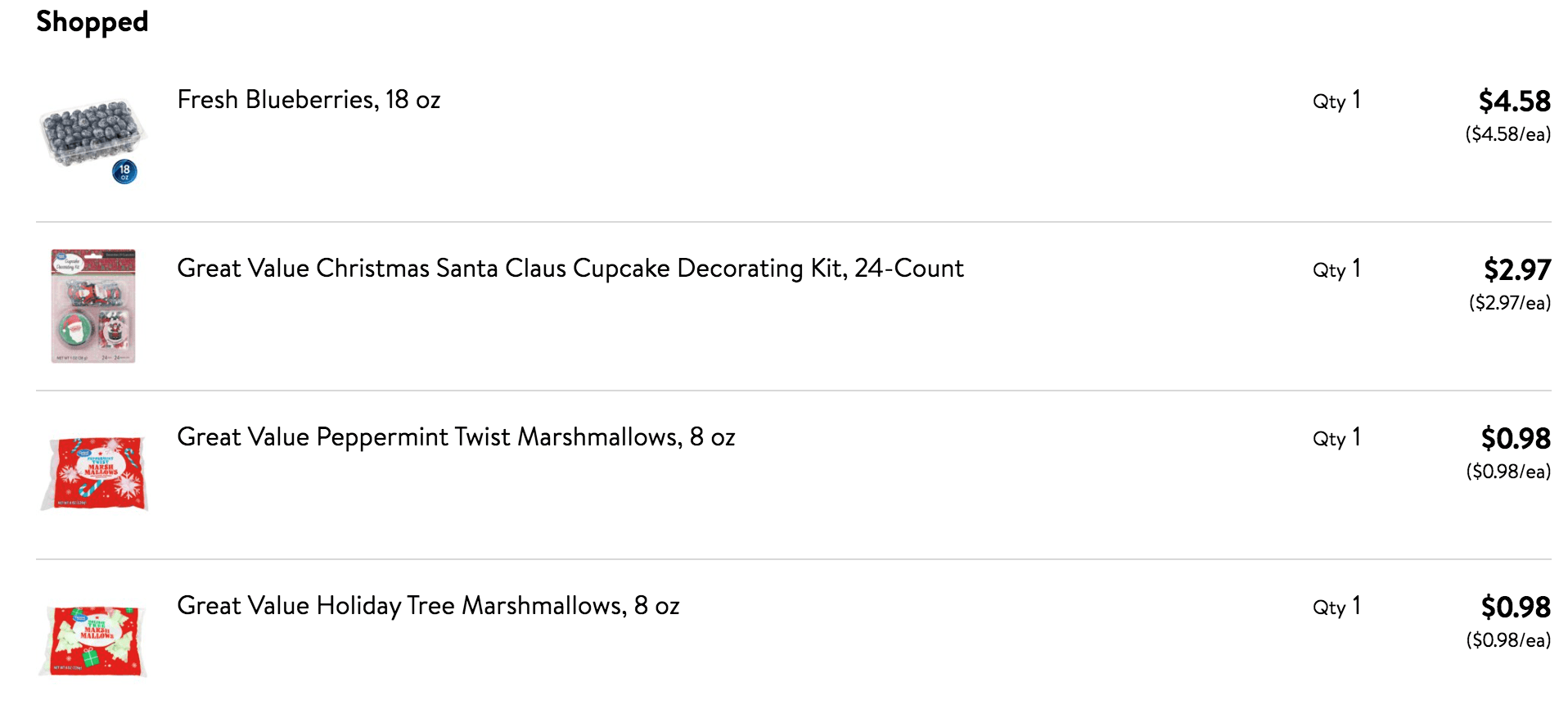Open Great Value Peppermint Twist Marshmallows link
Screen dimensions: 1568x714
pos(456,437)
